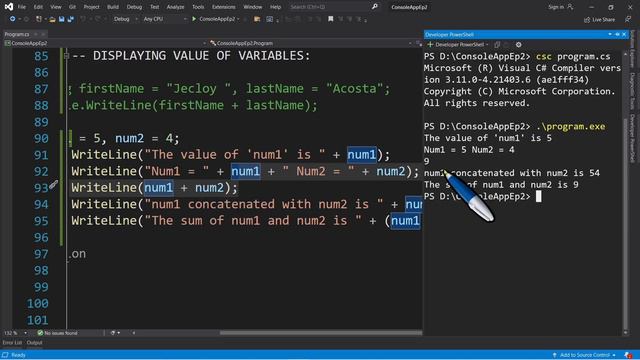Screen dimensions: 640x360
Task: Open the ConsoleAppEp2 startup project dropdown
Action: coord(238,19)
